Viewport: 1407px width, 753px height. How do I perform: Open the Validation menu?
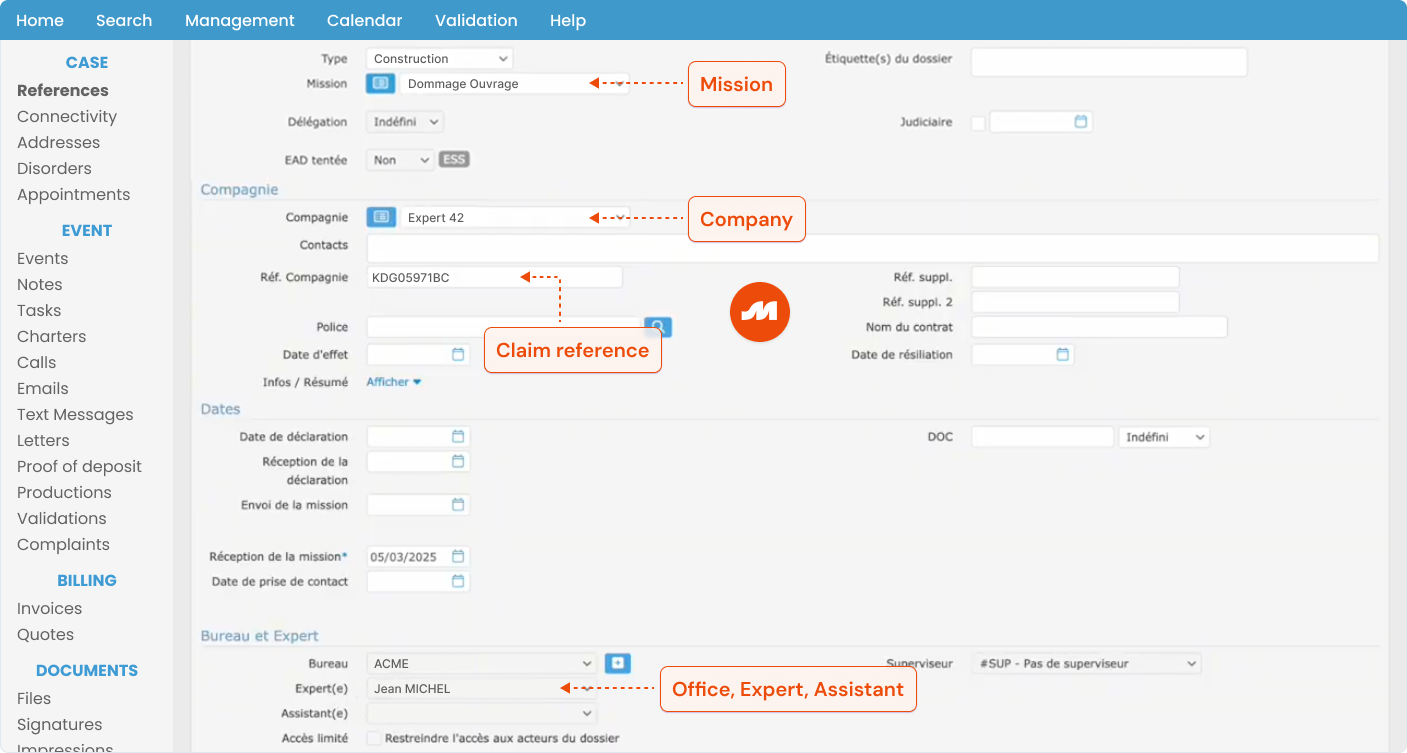point(476,20)
